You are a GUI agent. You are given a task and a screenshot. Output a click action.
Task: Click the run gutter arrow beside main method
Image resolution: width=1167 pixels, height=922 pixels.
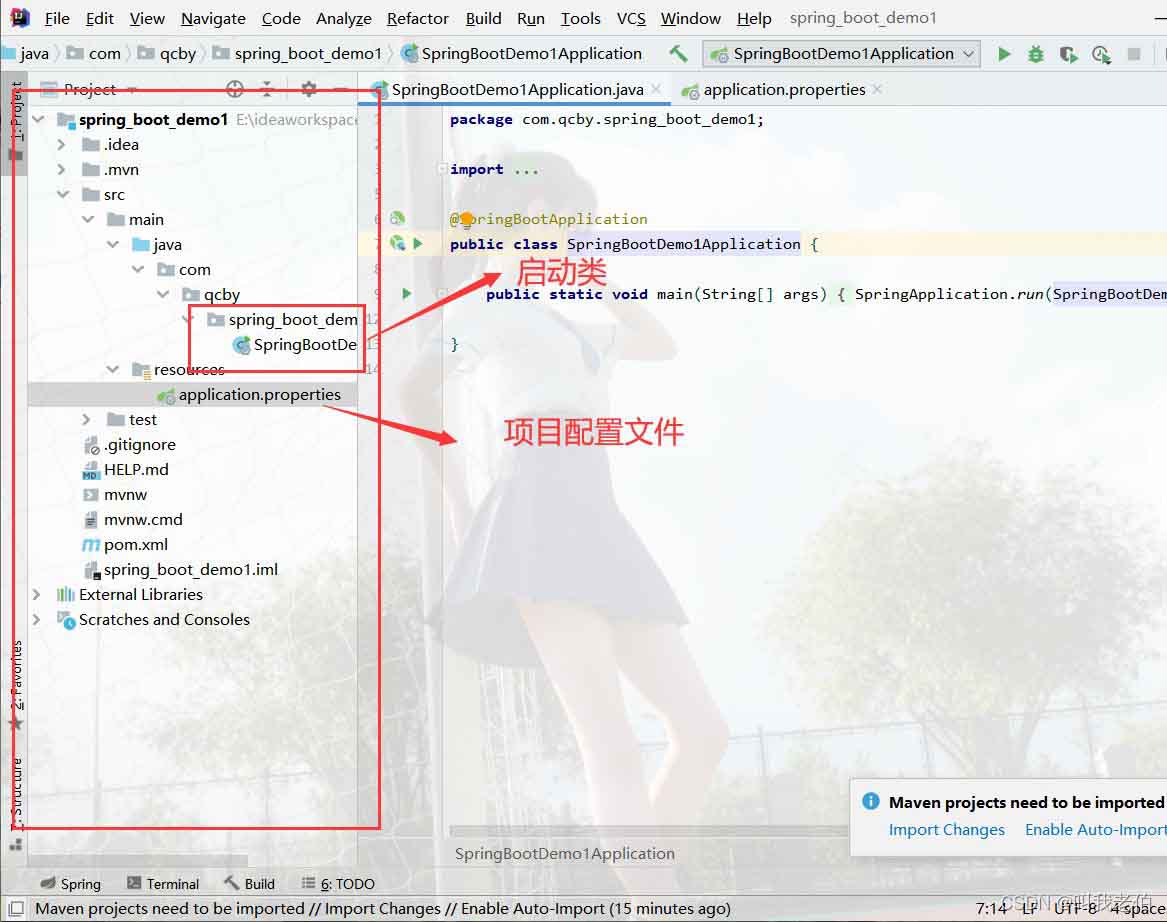coord(406,293)
